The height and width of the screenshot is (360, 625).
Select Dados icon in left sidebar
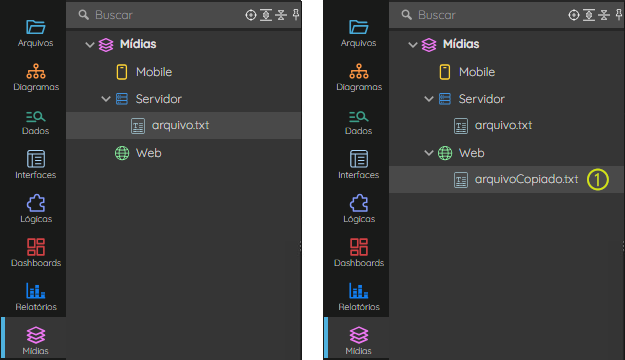pyautogui.click(x=35, y=122)
